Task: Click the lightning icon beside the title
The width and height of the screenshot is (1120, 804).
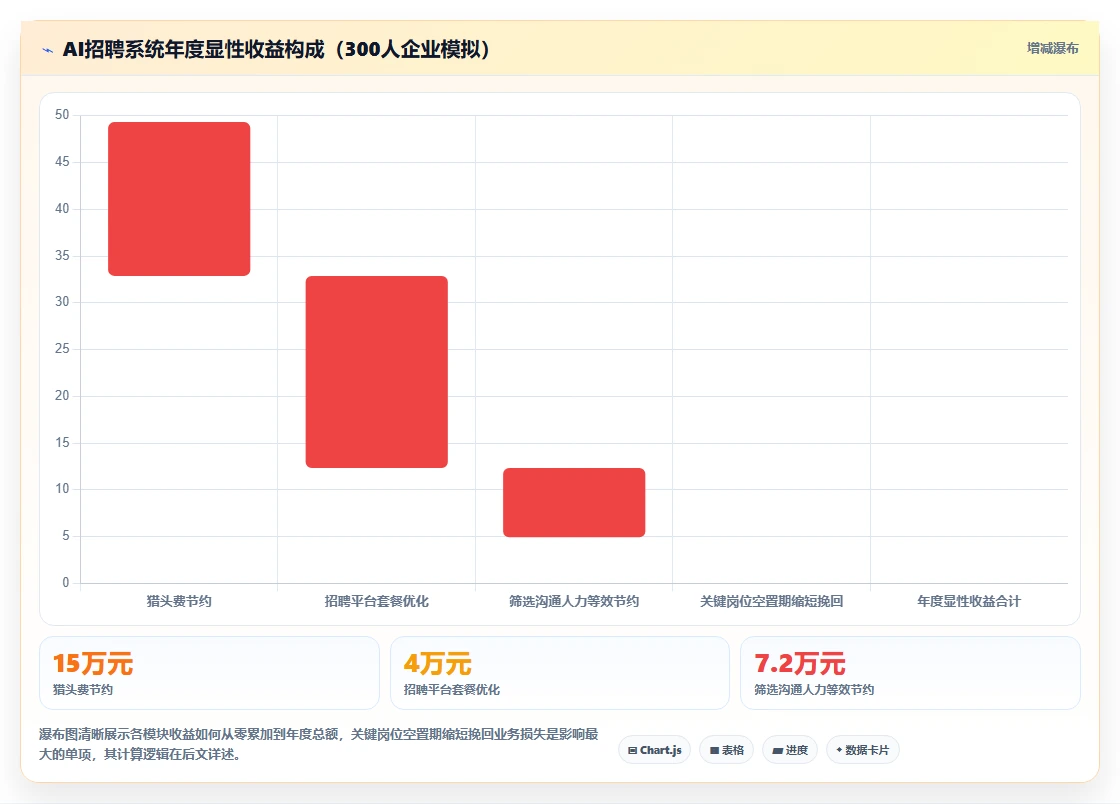Action: (48, 50)
